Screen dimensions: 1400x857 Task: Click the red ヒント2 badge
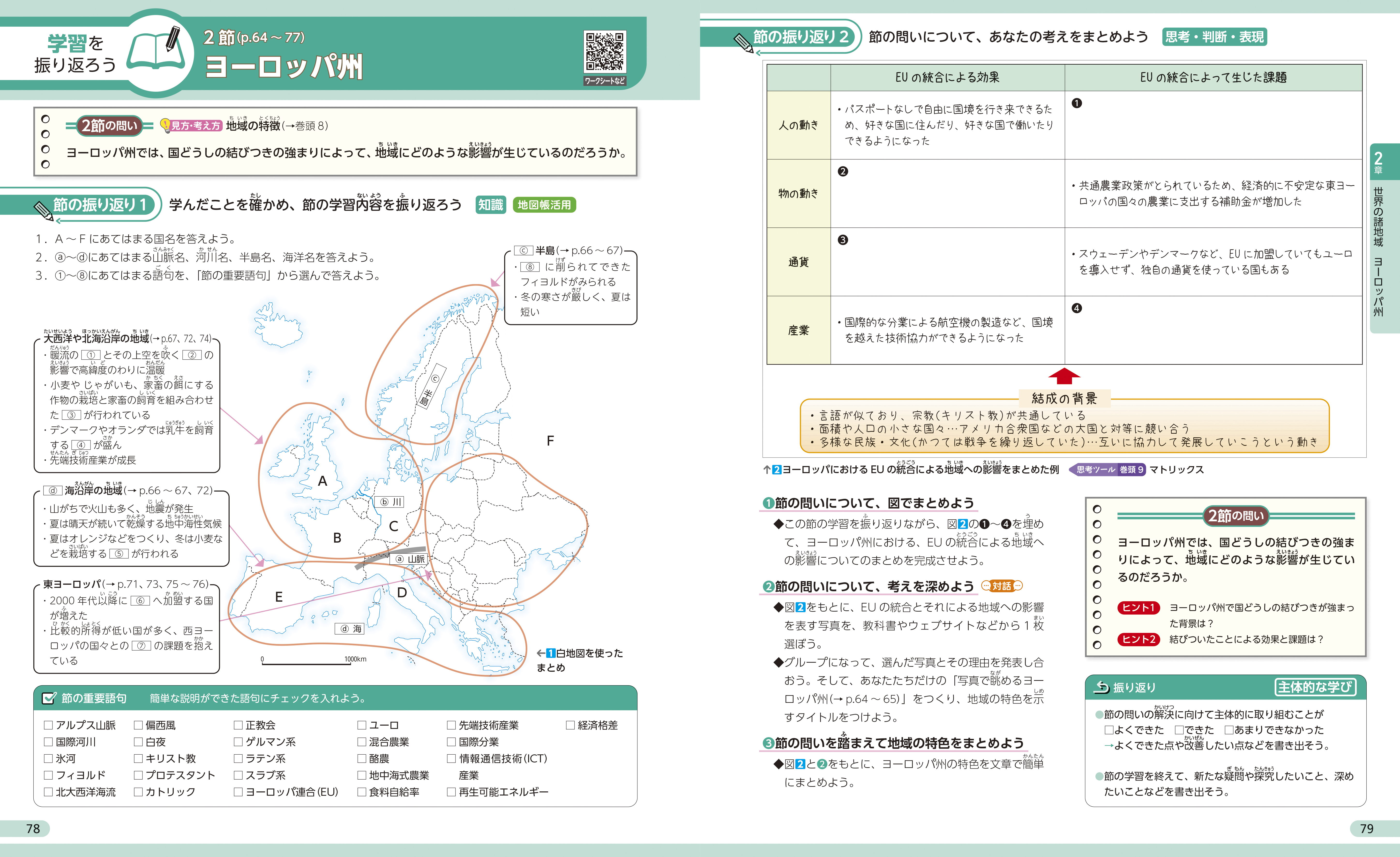[x=1139, y=639]
